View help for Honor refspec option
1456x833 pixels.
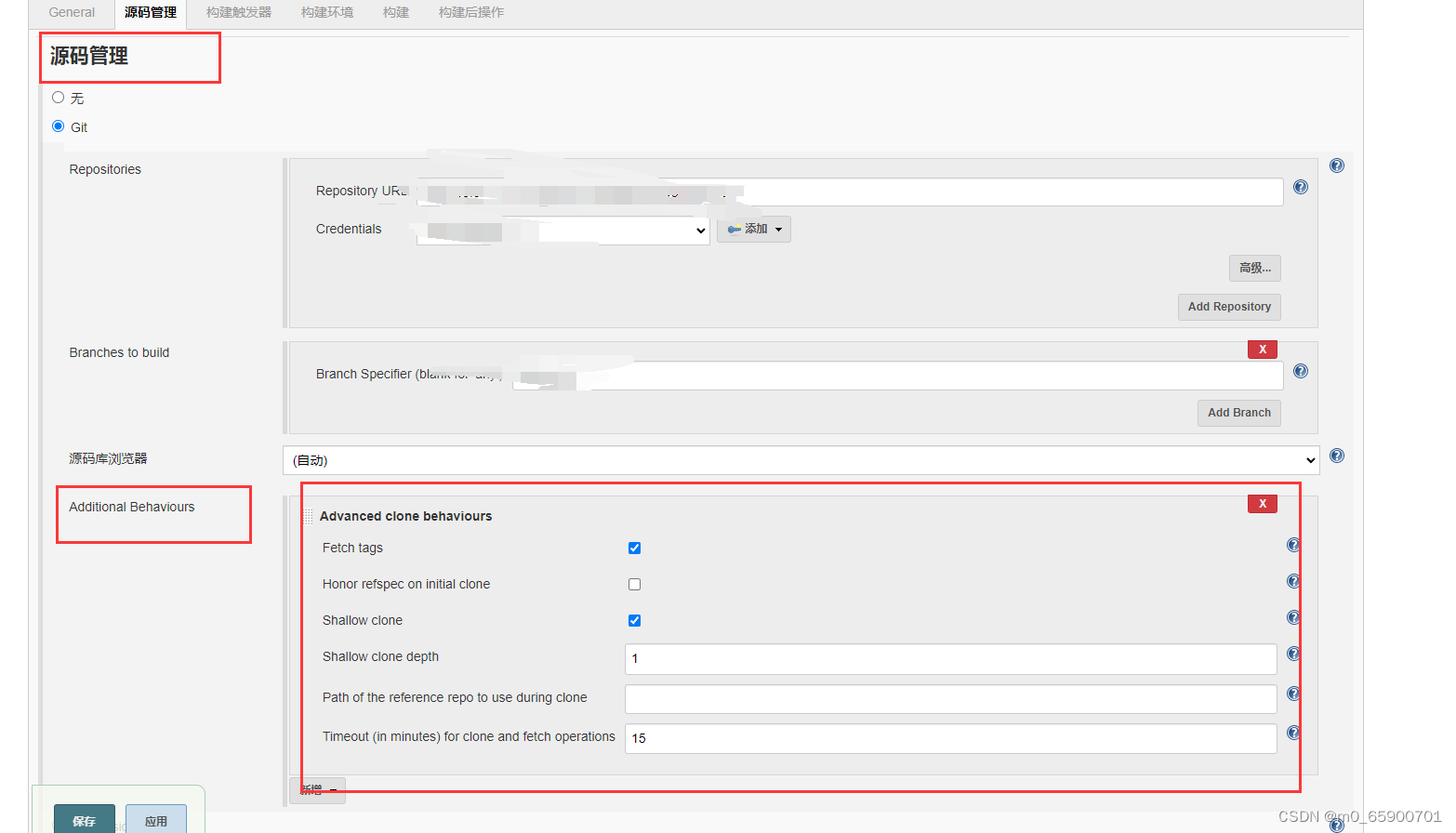click(1292, 581)
